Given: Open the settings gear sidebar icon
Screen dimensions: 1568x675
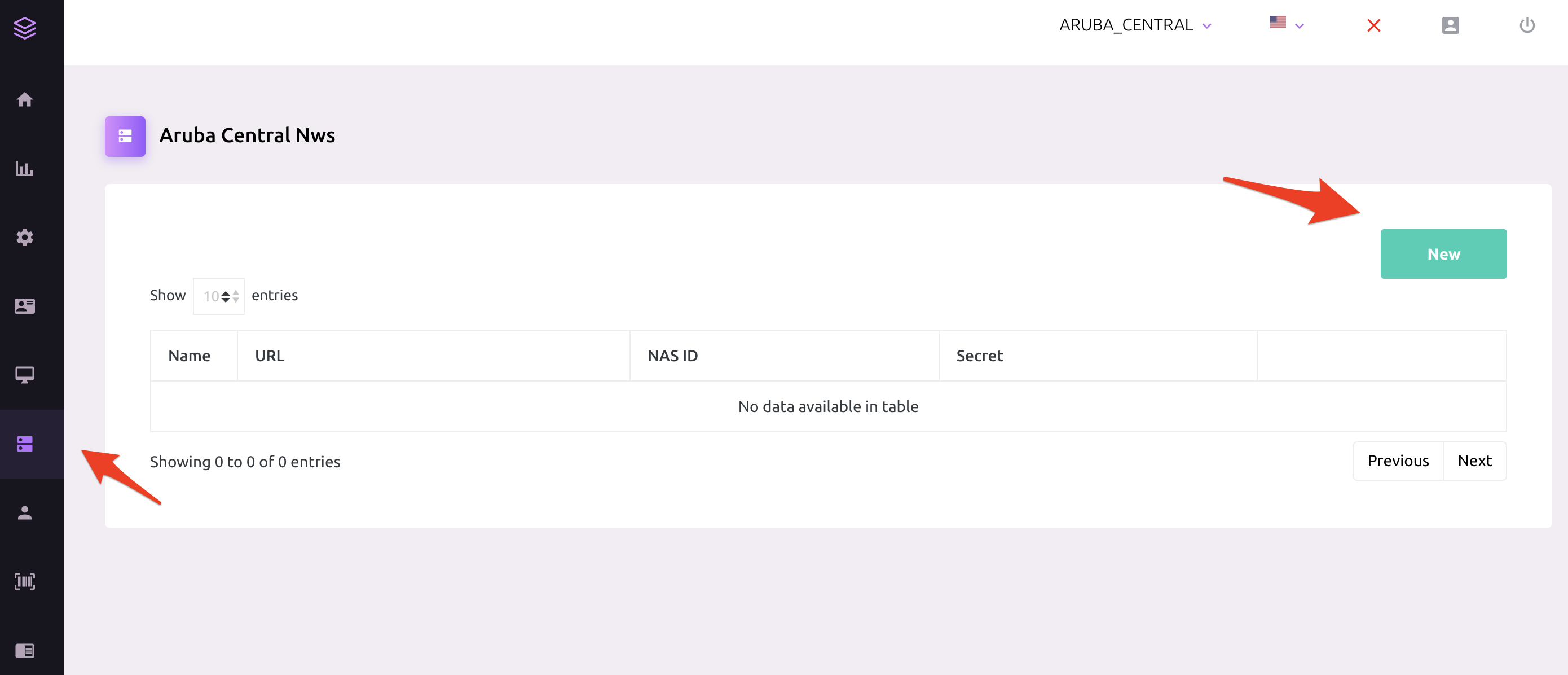Looking at the screenshot, I should coord(25,237).
